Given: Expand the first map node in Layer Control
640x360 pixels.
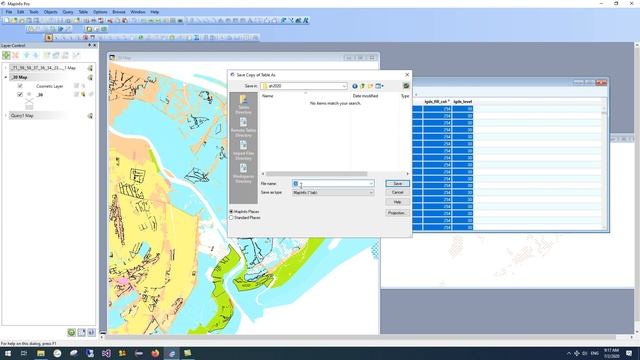Looking at the screenshot, I should [6, 68].
